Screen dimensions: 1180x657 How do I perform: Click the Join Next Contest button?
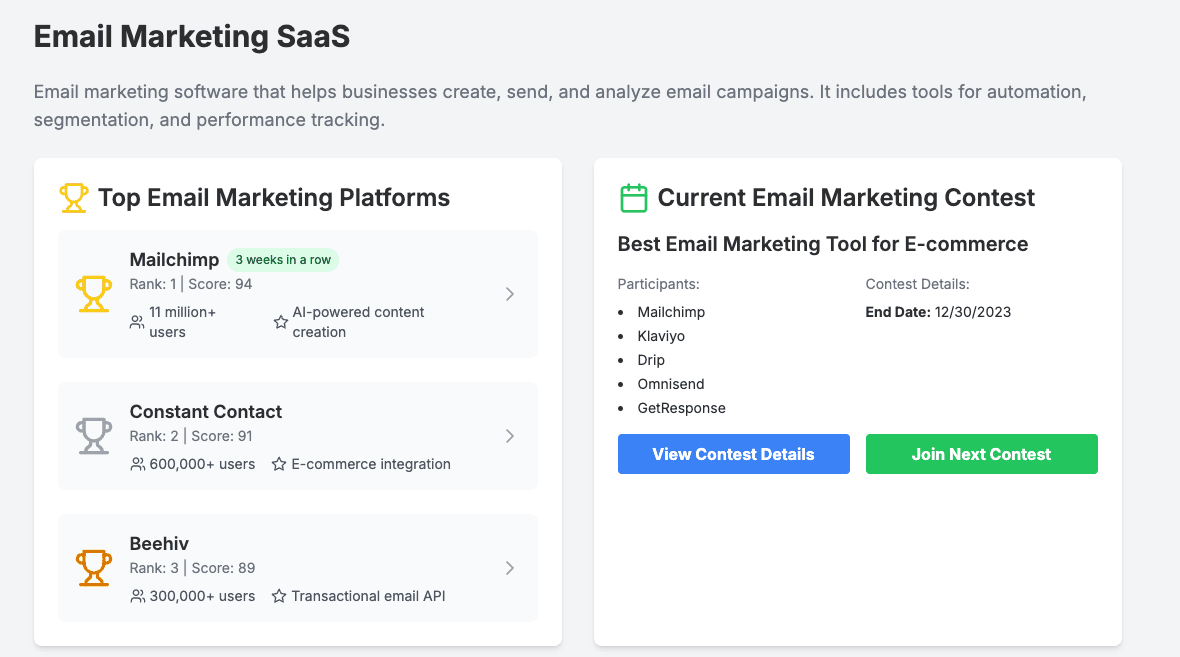(981, 454)
